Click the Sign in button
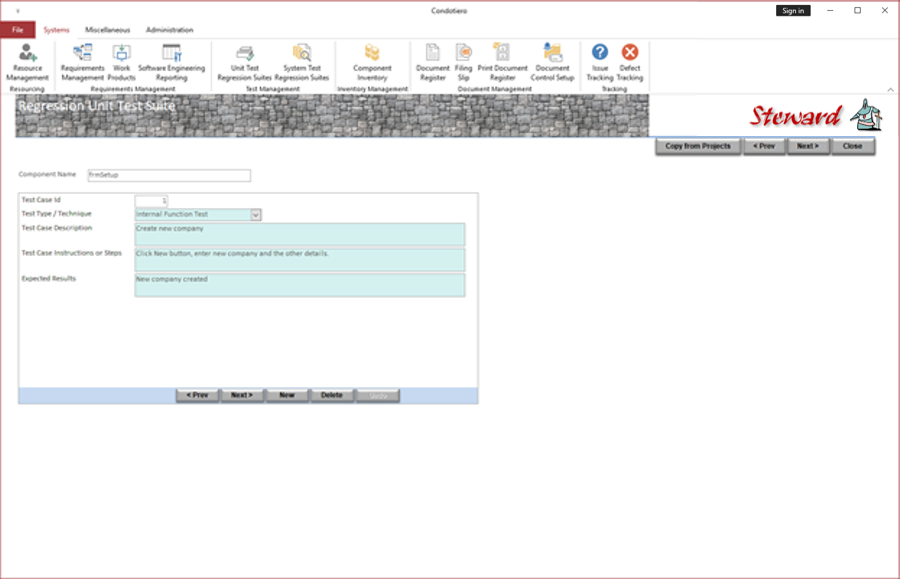 [793, 11]
